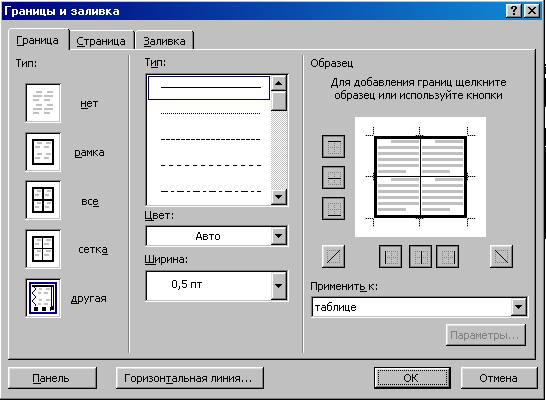Open the Ширина width dropdown arrow
This screenshot has width=546, height=400.
click(x=279, y=286)
